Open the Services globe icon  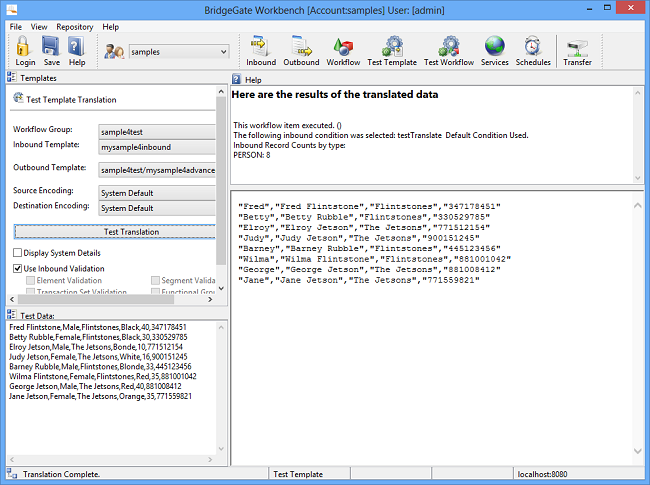coord(495,46)
